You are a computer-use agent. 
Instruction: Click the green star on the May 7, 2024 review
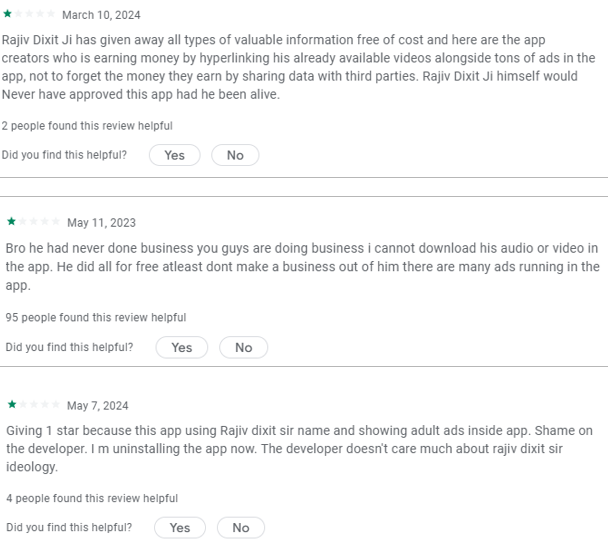pos(12,405)
